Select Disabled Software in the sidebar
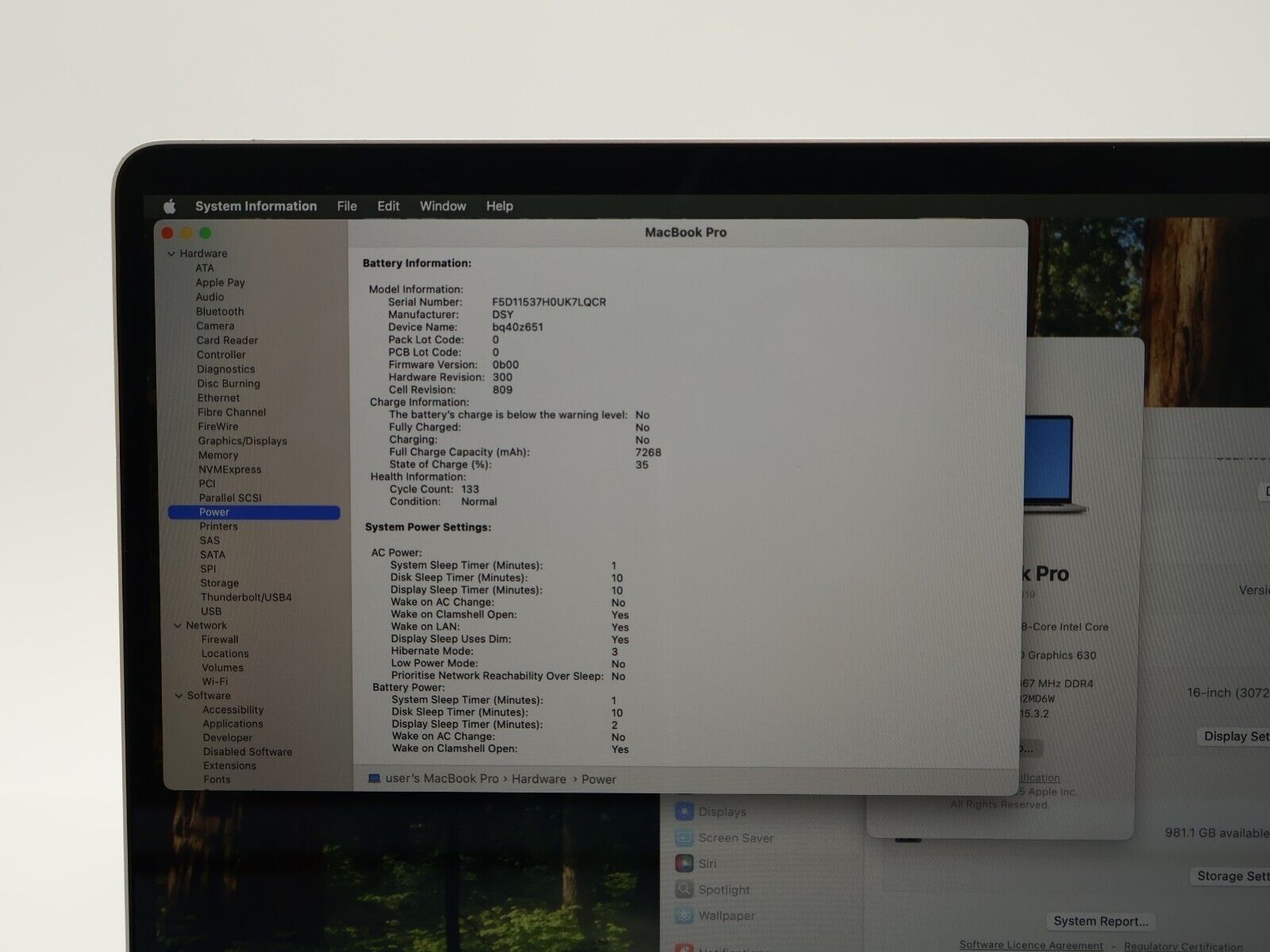1270x952 pixels. coord(248,752)
